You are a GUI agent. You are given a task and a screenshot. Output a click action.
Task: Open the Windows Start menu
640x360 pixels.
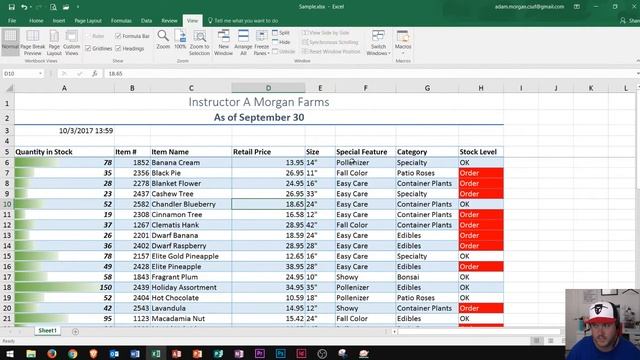(x=10, y=353)
